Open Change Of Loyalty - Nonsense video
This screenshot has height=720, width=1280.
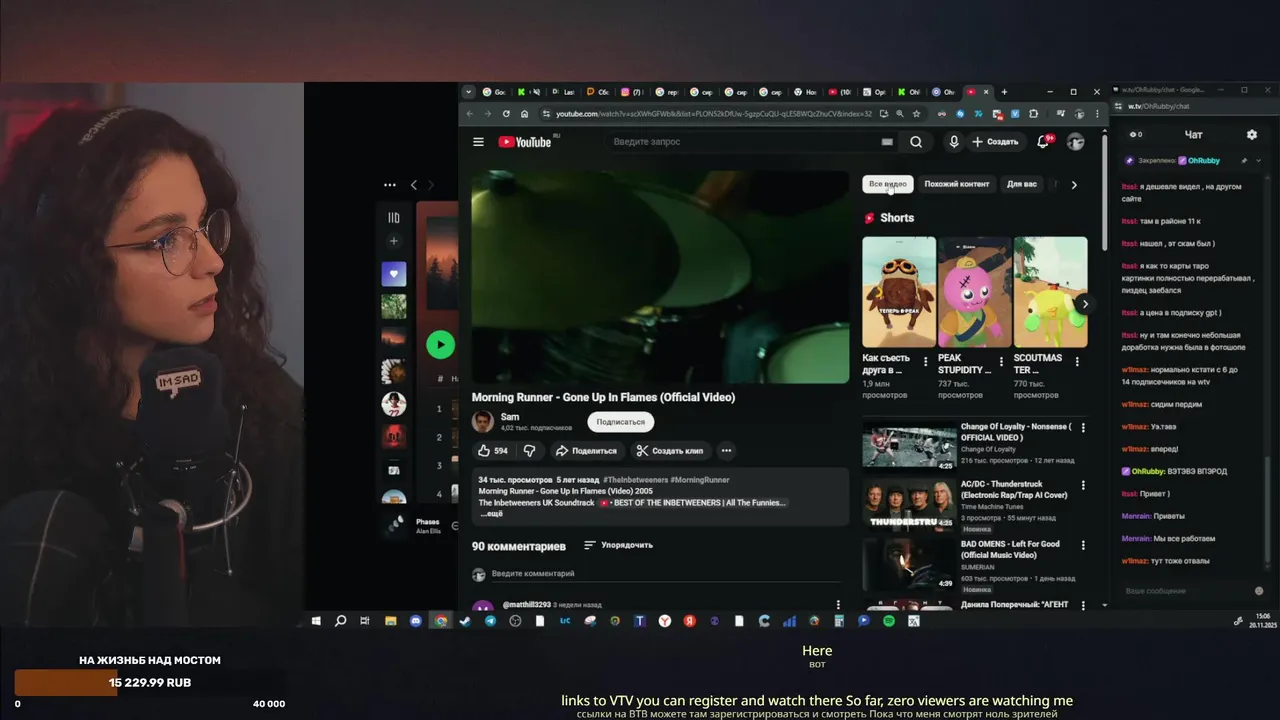point(909,446)
